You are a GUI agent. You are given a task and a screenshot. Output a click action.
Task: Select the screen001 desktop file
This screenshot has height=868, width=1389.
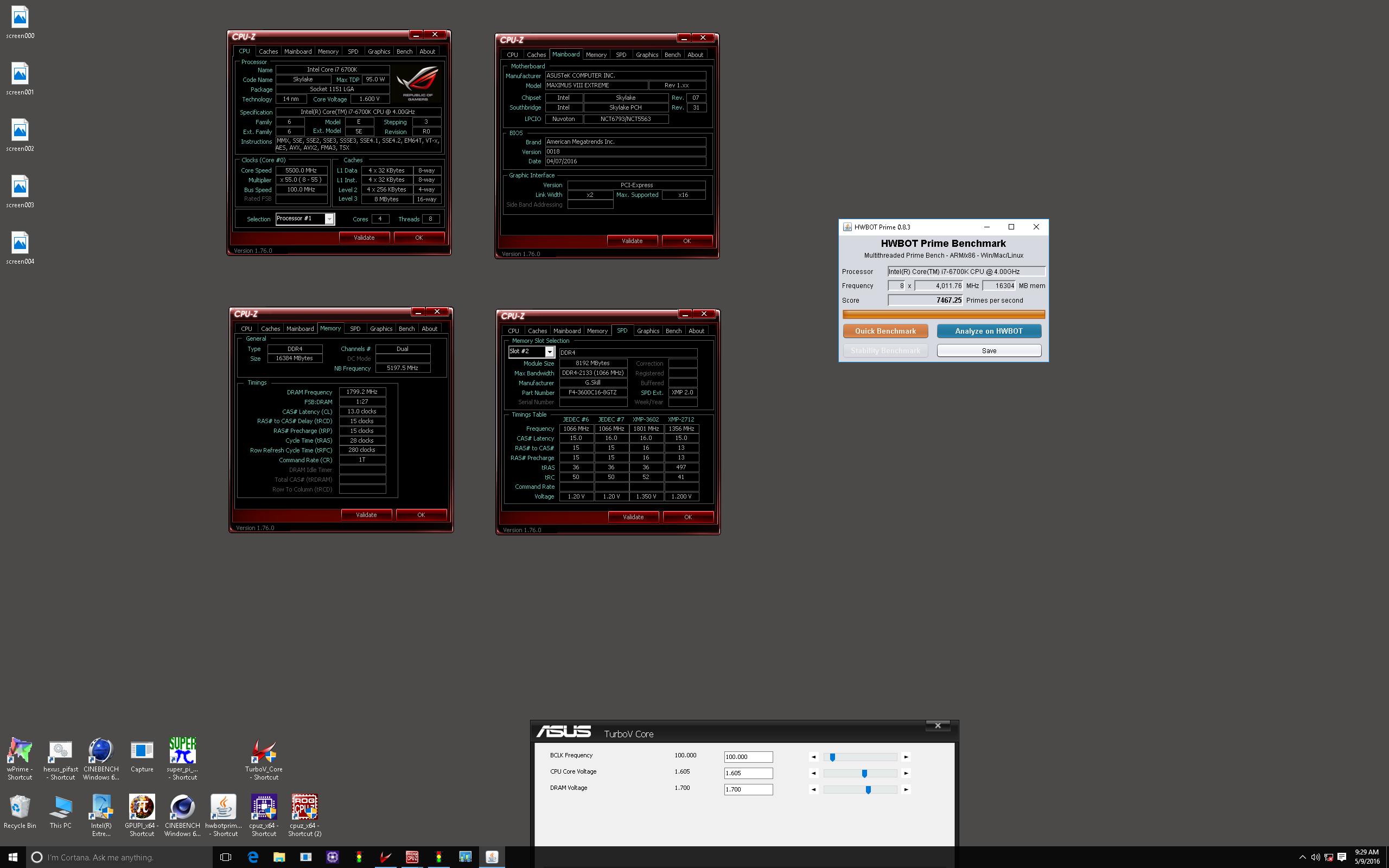click(20, 79)
